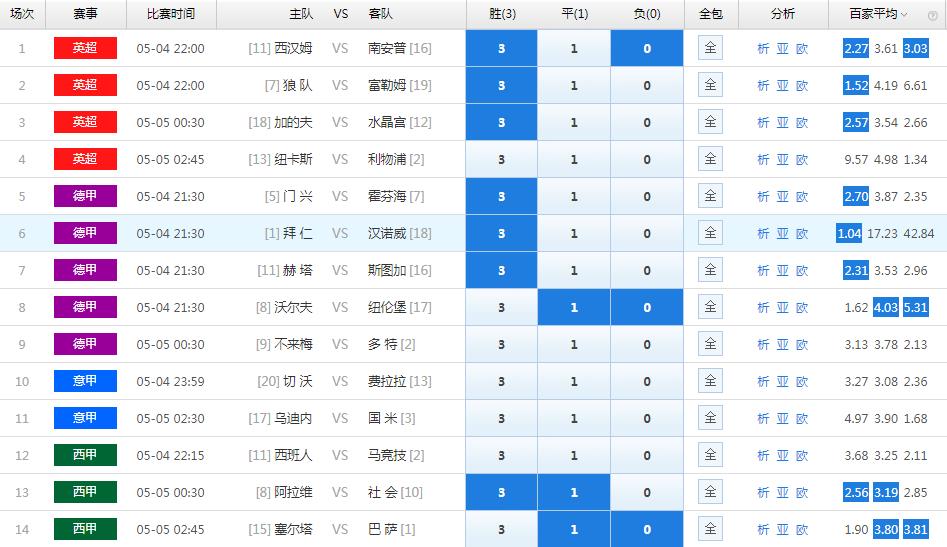This screenshot has width=947, height=547.
Task: Click away team 巴萨 name
Action: (x=382, y=529)
